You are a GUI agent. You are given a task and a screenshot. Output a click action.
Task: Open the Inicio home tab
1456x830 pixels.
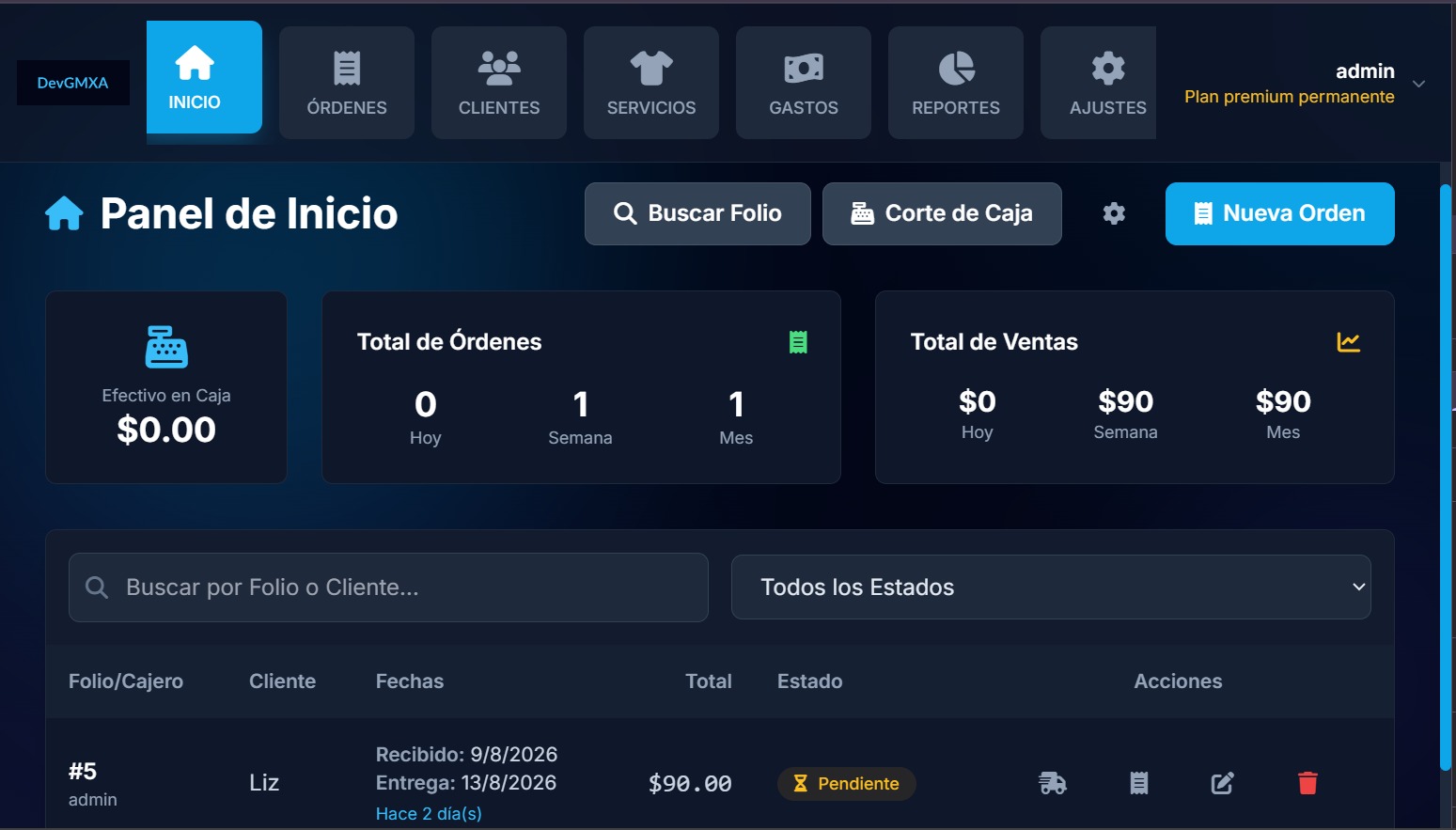click(x=204, y=77)
